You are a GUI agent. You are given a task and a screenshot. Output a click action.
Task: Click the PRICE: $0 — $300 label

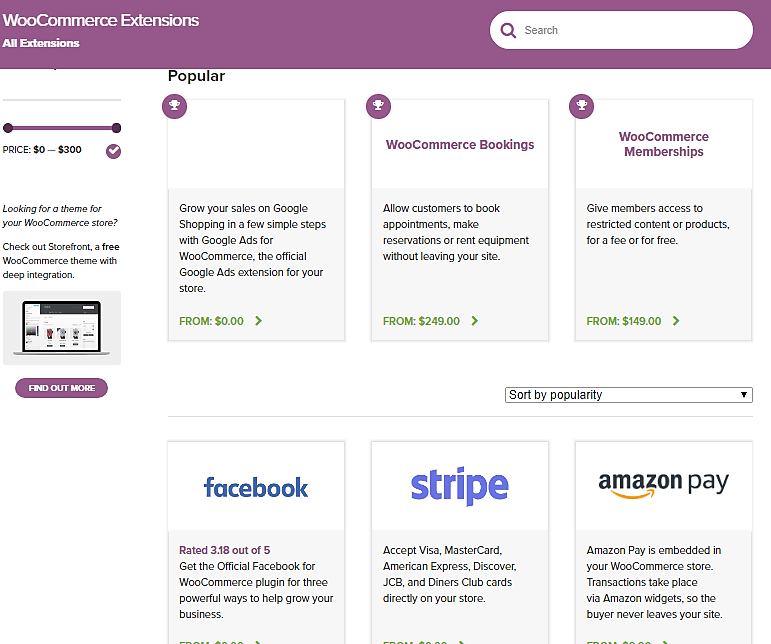point(42,149)
